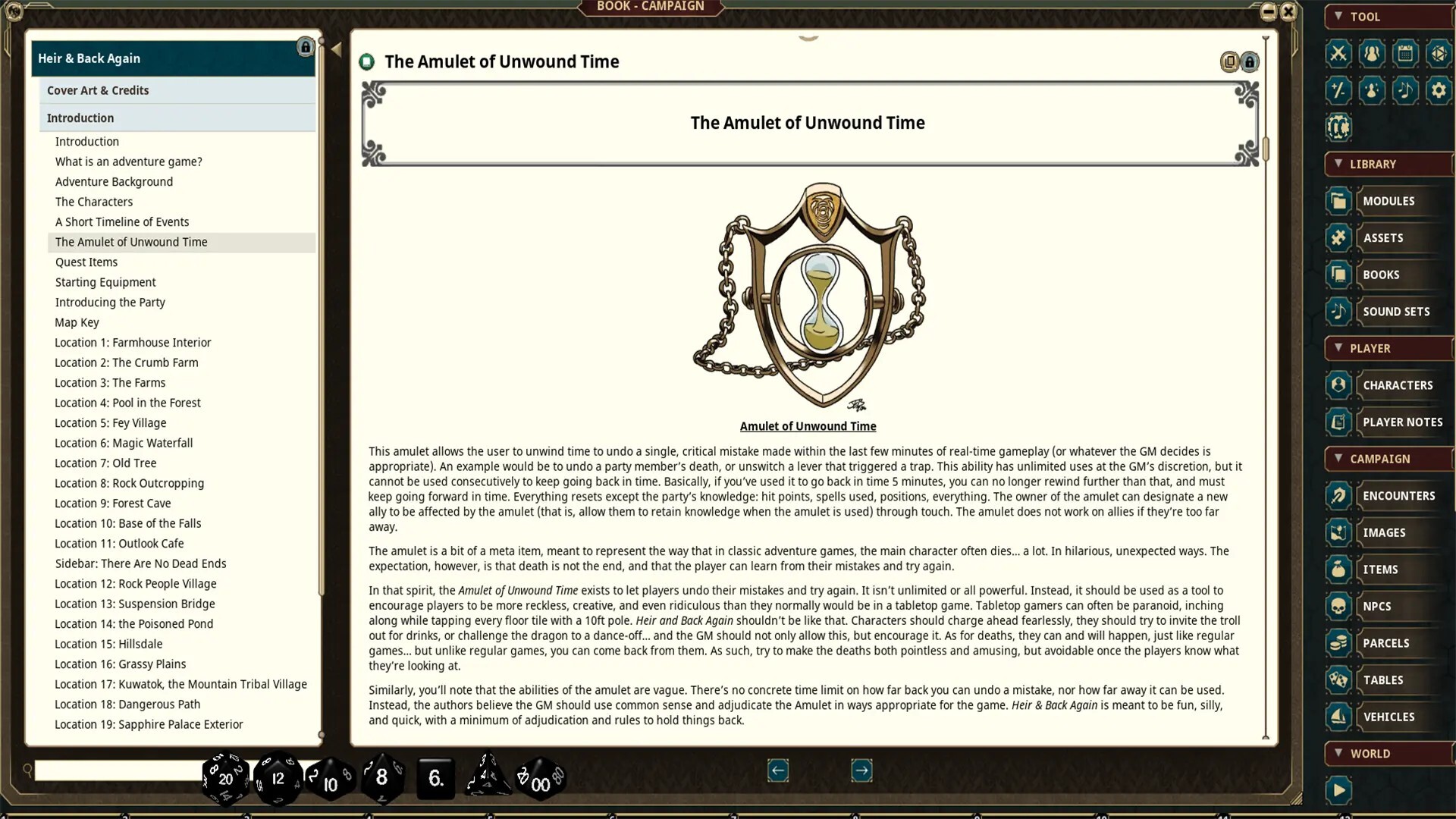This screenshot has width=1456, height=819.
Task: Open the Party Sheet tool icon
Action: pos(1373,54)
